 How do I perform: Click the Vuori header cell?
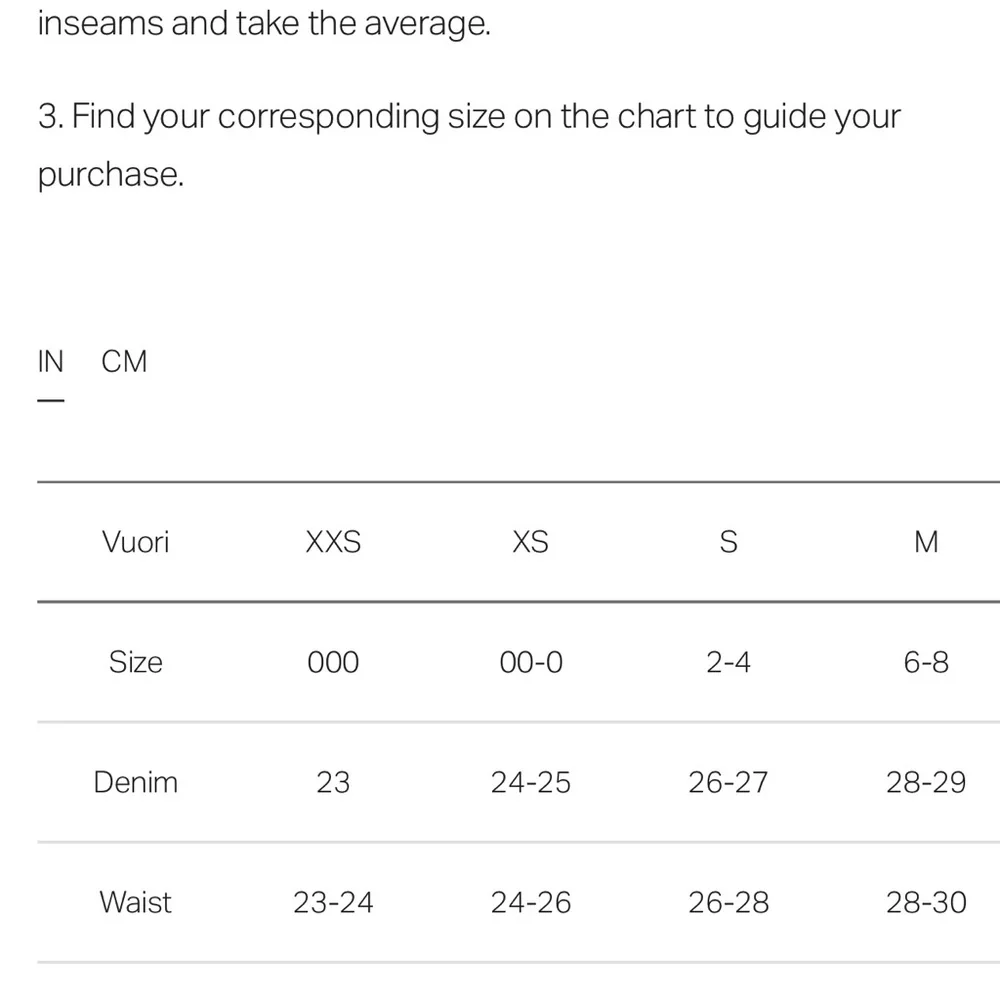[136, 542]
